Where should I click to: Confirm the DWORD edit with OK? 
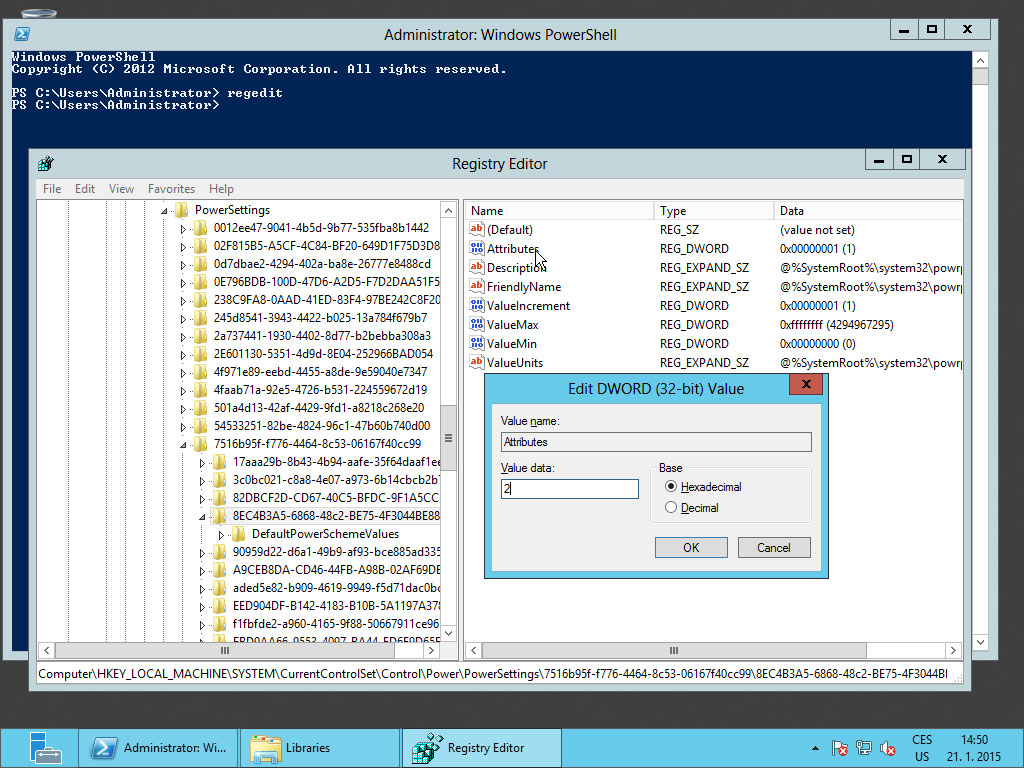pyautogui.click(x=691, y=548)
